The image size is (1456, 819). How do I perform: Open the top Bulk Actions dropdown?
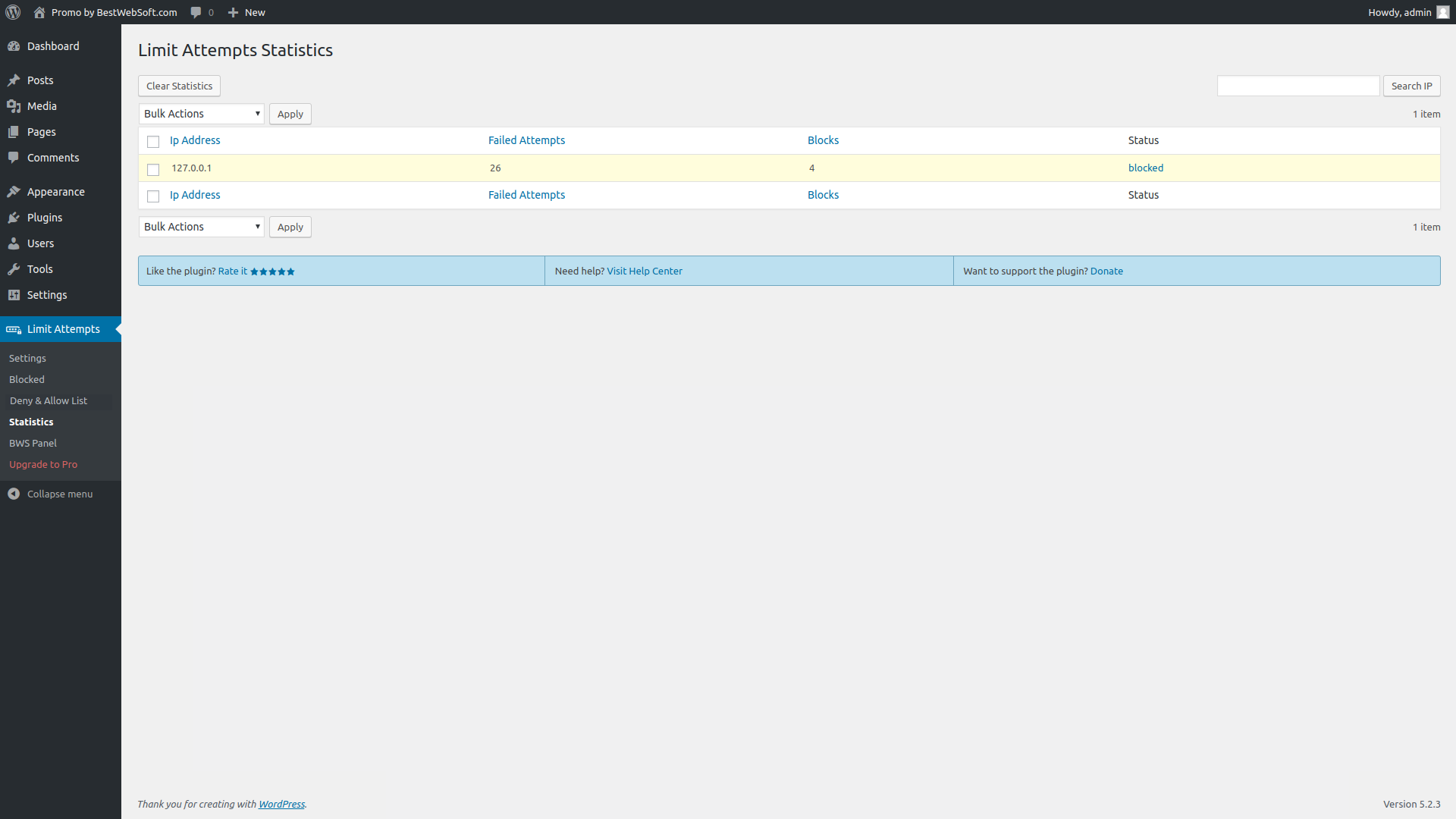[x=201, y=114]
